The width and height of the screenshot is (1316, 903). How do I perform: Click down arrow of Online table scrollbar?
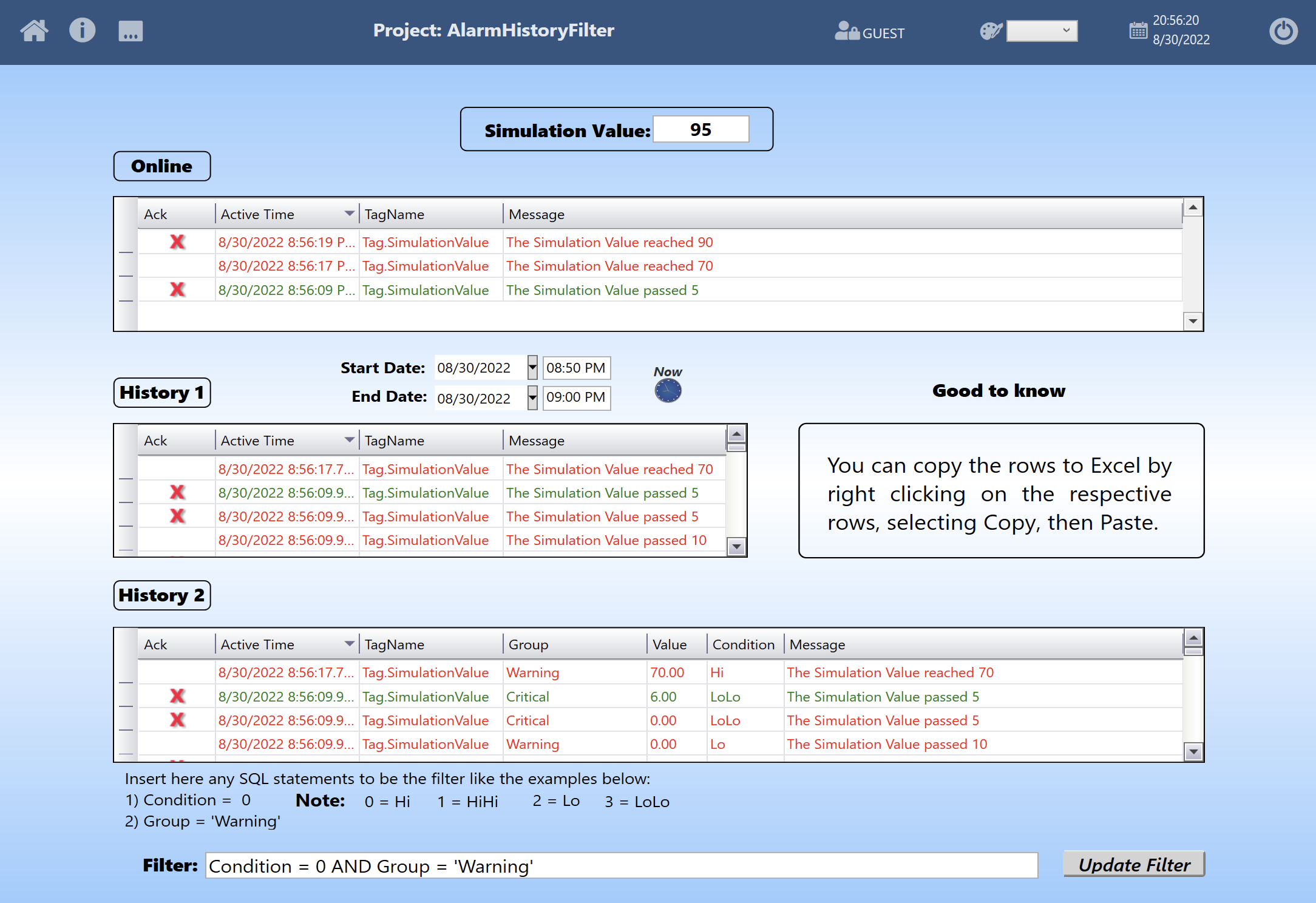click(1193, 321)
